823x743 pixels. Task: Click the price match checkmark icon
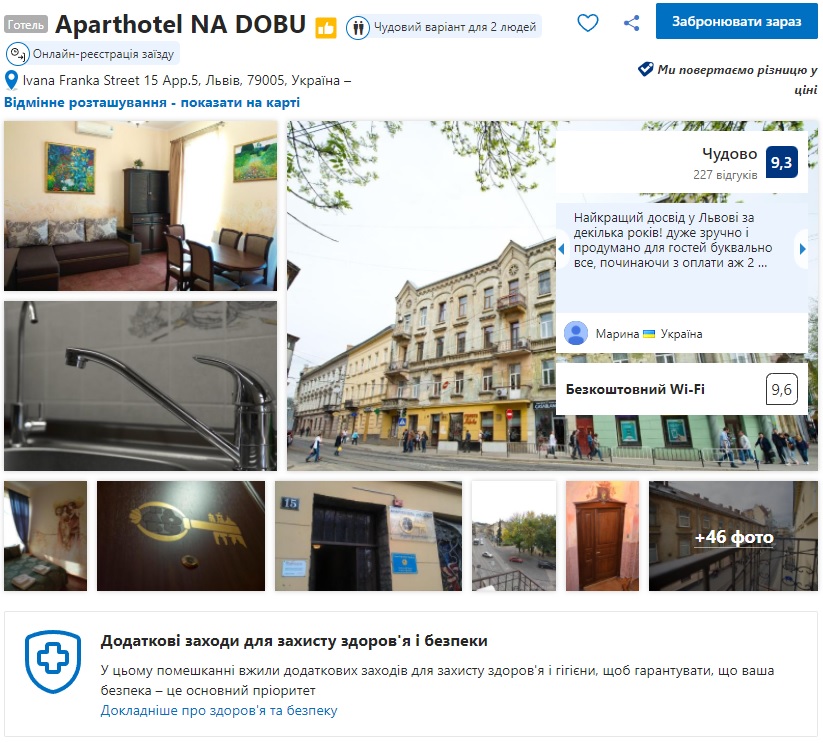click(x=645, y=69)
